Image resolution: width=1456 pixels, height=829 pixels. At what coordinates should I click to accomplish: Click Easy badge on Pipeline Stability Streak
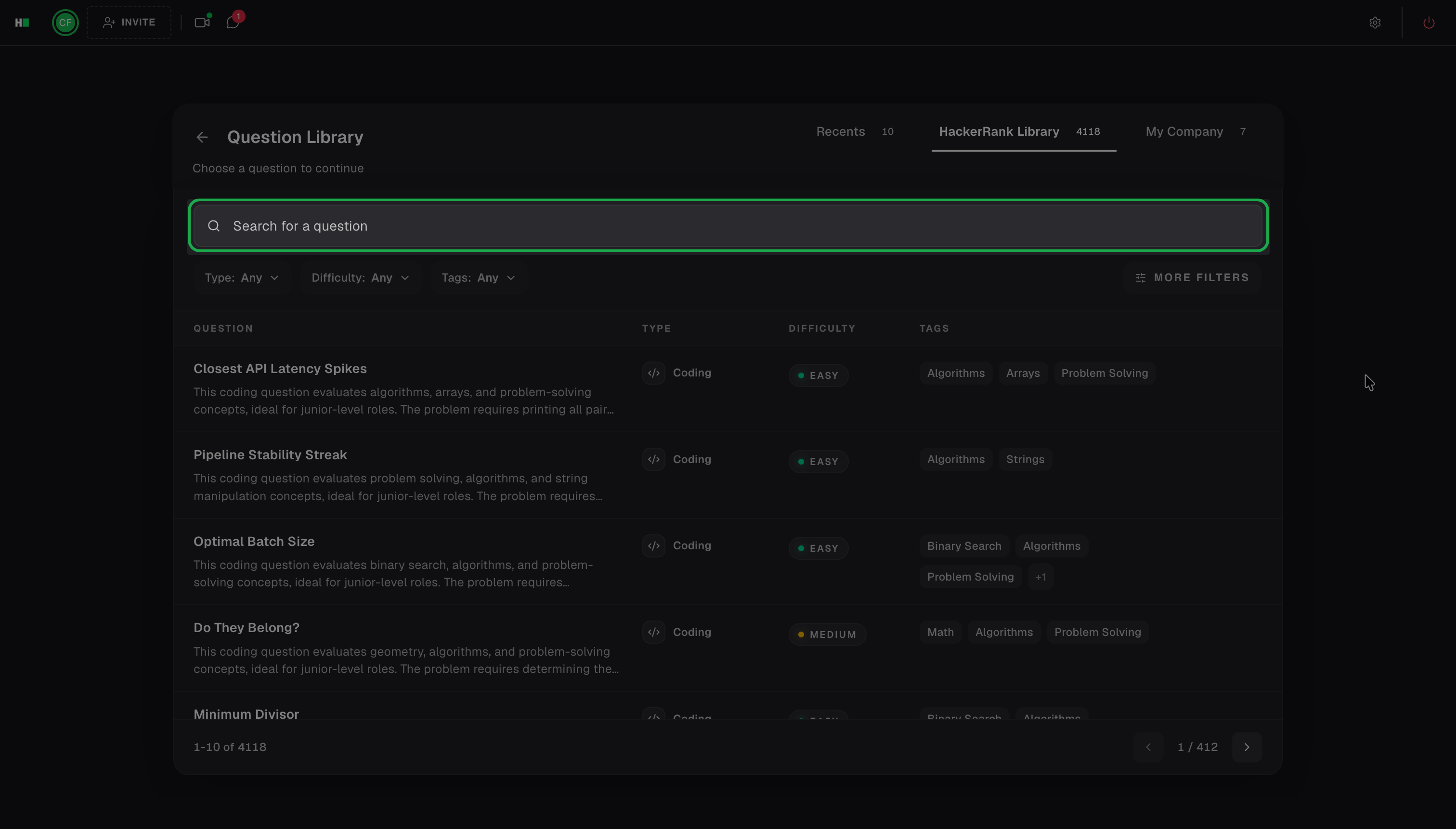pos(818,462)
